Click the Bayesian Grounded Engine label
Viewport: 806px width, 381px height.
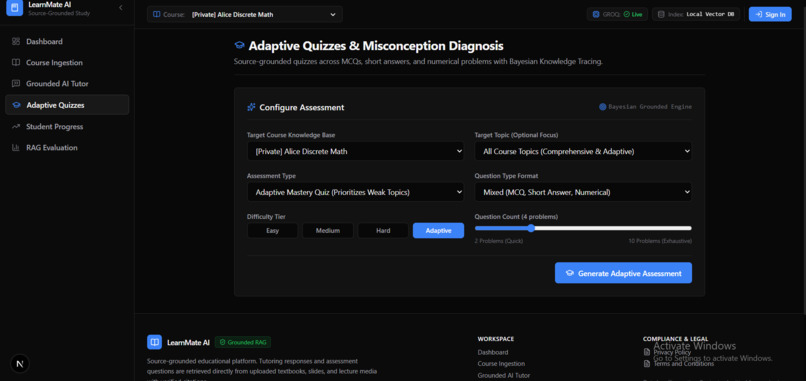650,107
